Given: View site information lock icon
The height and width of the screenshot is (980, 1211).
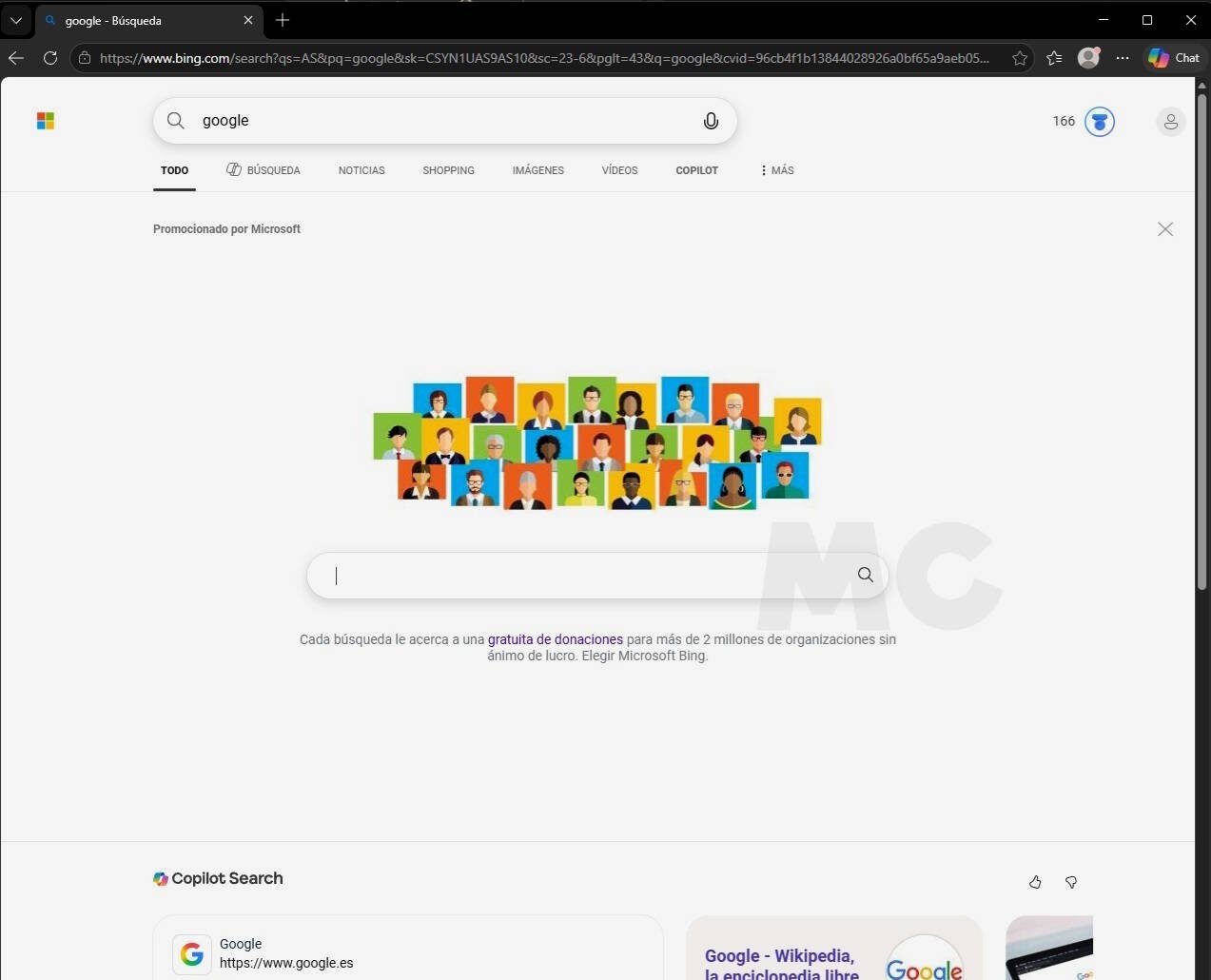Looking at the screenshot, I should pyautogui.click(x=85, y=58).
